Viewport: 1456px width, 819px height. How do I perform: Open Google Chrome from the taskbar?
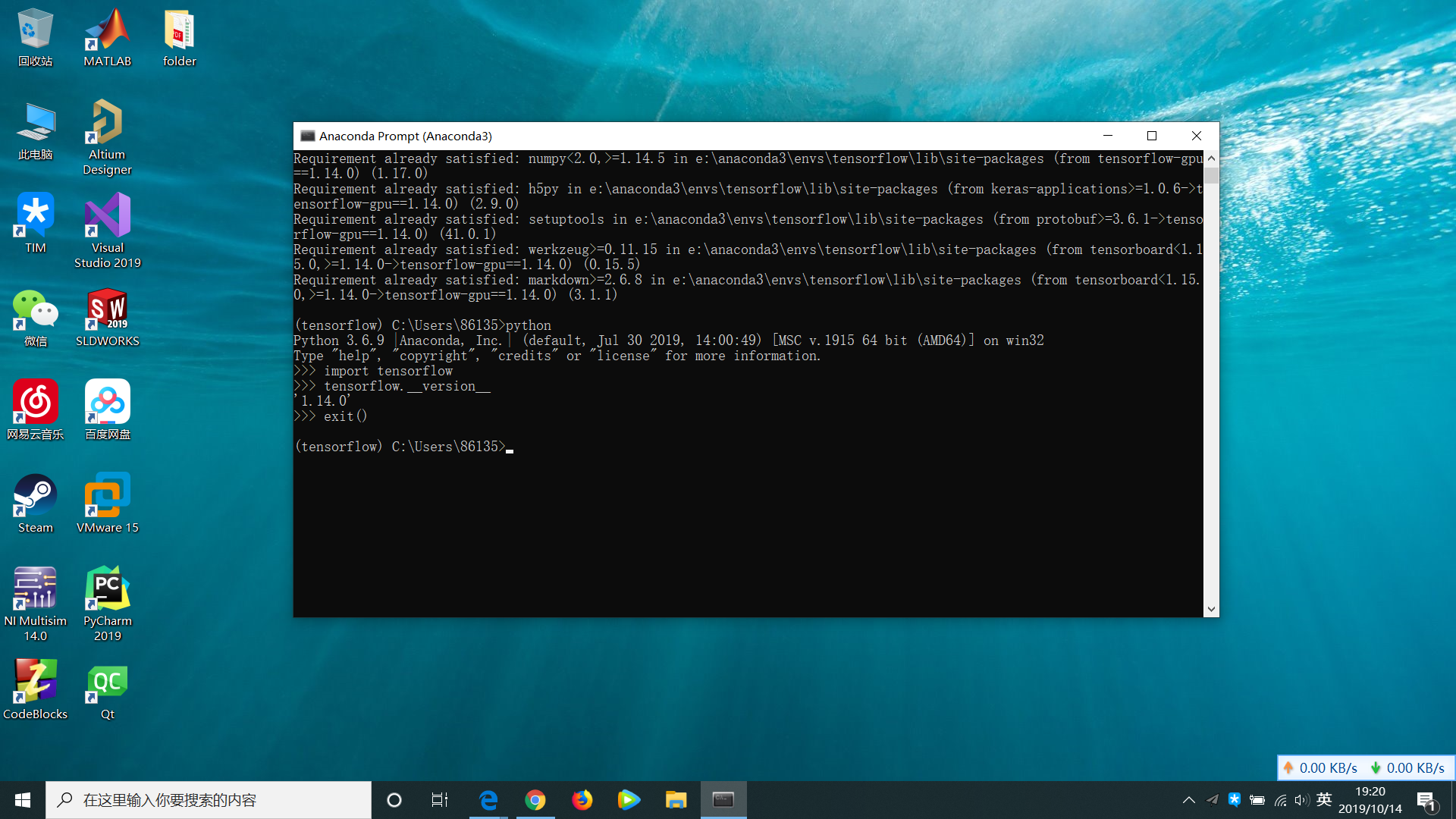coord(535,800)
